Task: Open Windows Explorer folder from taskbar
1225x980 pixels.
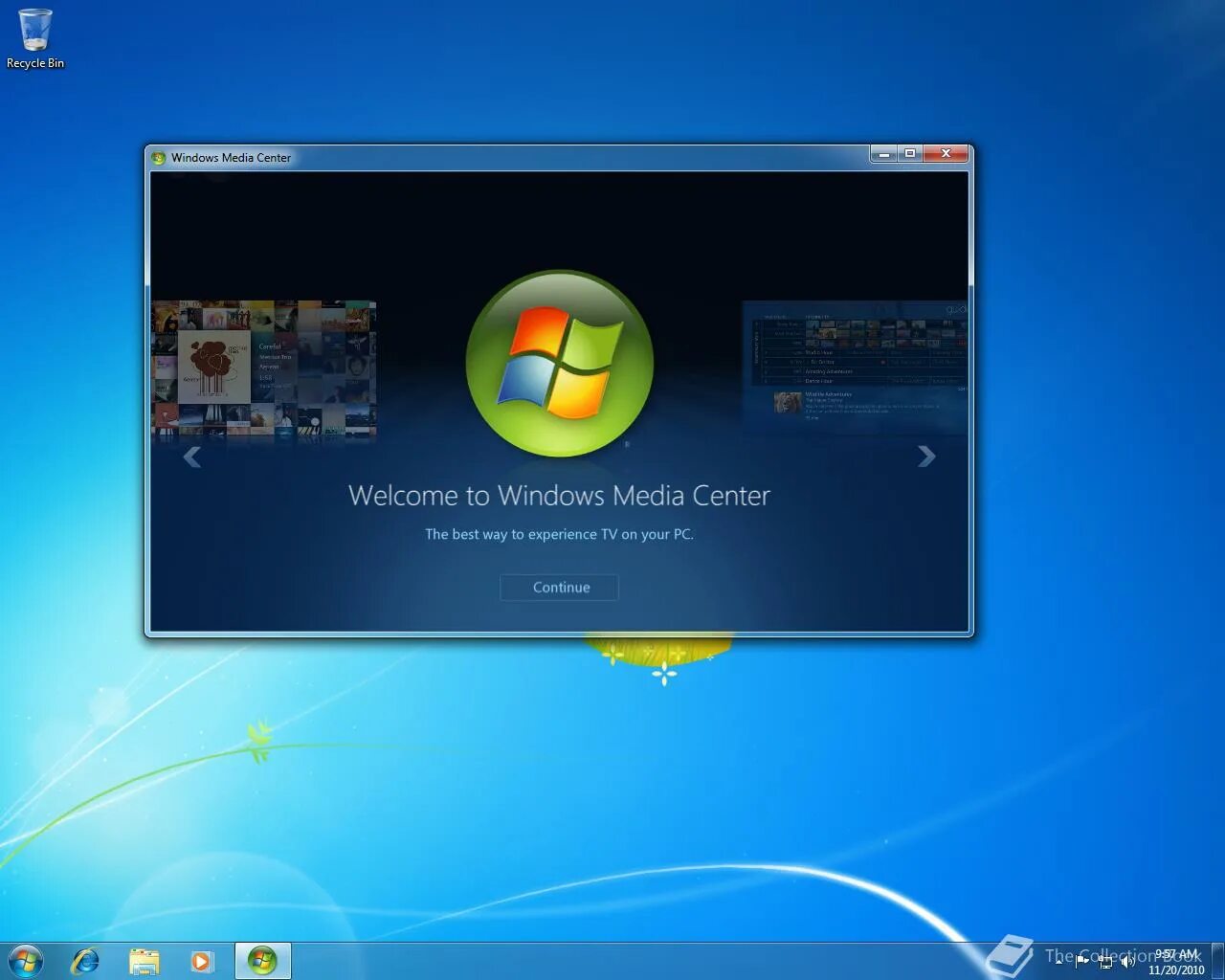Action: [x=145, y=961]
